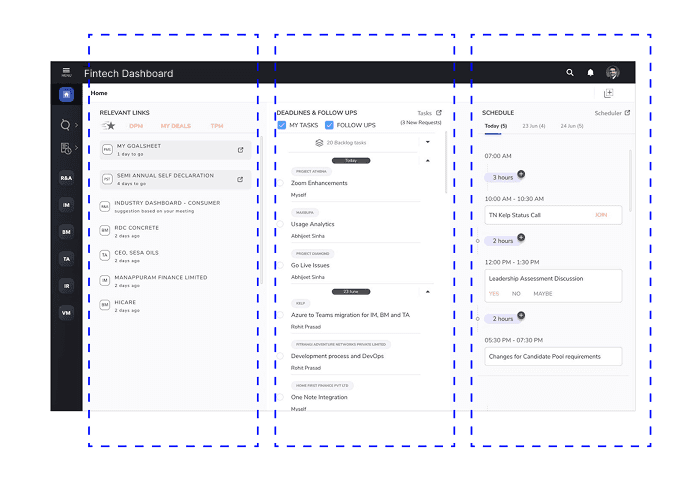This screenshot has width=691, height=479.
Task: Collapse the Today task group
Action: point(427,161)
